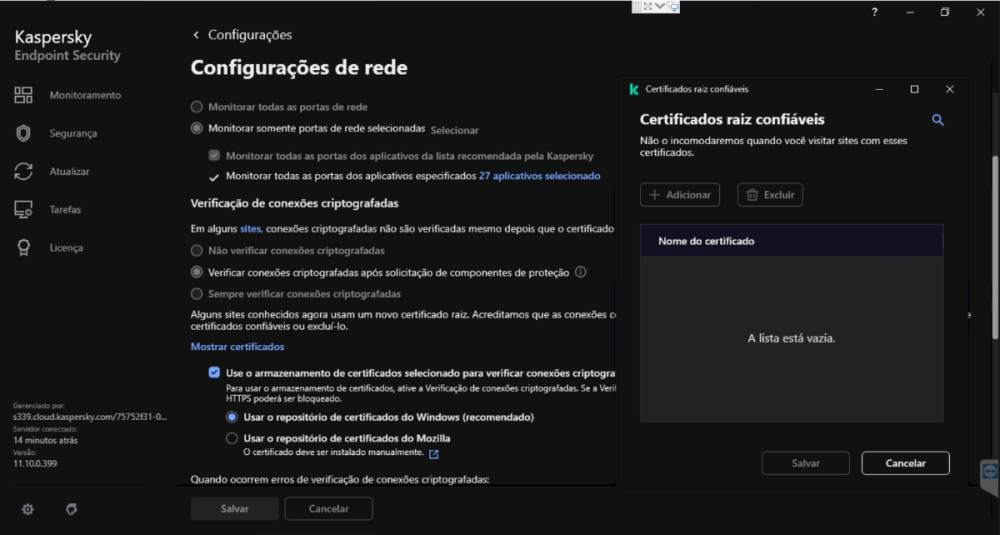Click the support icon next to the gear
Image resolution: width=1000 pixels, height=535 pixels.
tap(71, 509)
